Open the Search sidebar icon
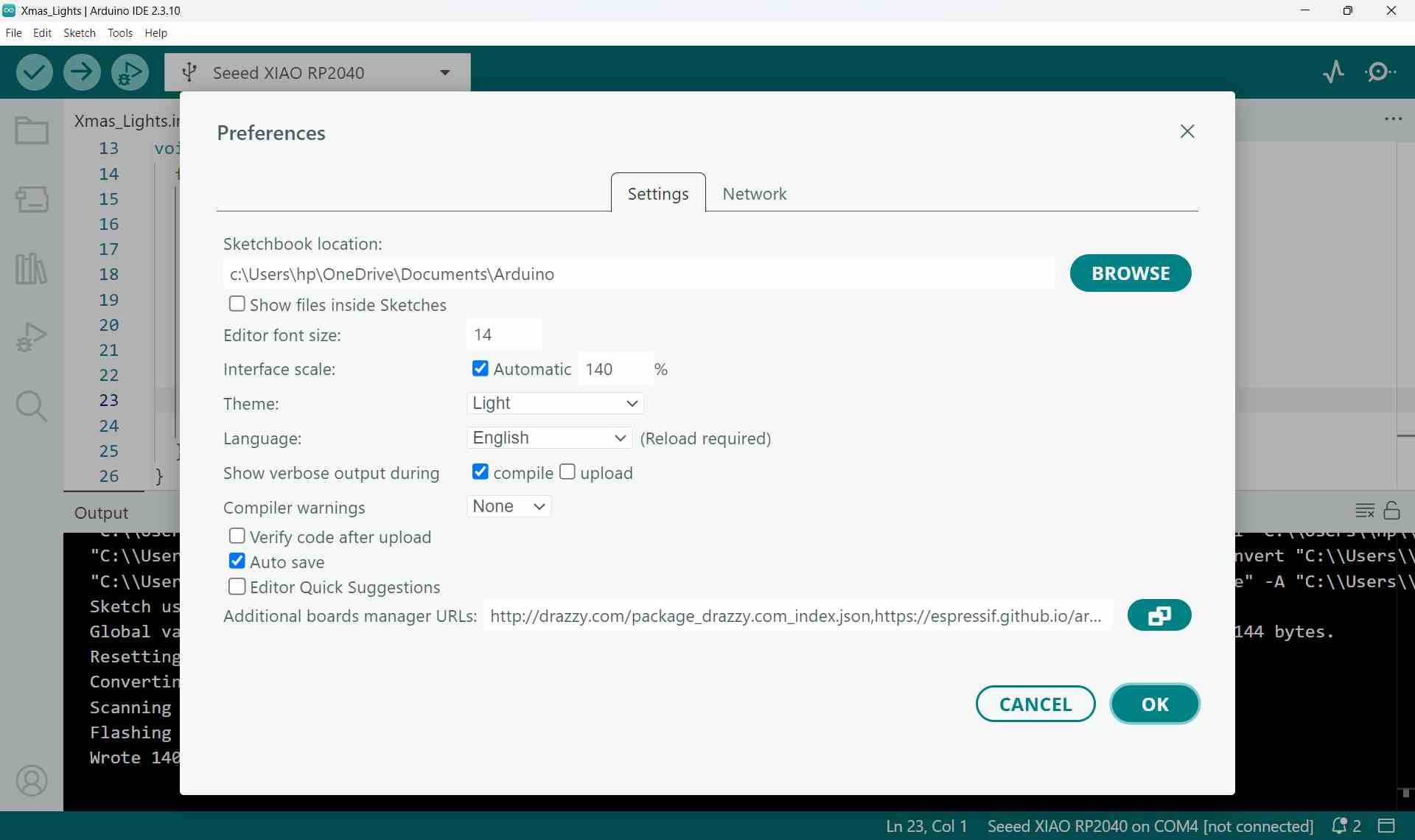This screenshot has height=840, width=1415. point(32,406)
